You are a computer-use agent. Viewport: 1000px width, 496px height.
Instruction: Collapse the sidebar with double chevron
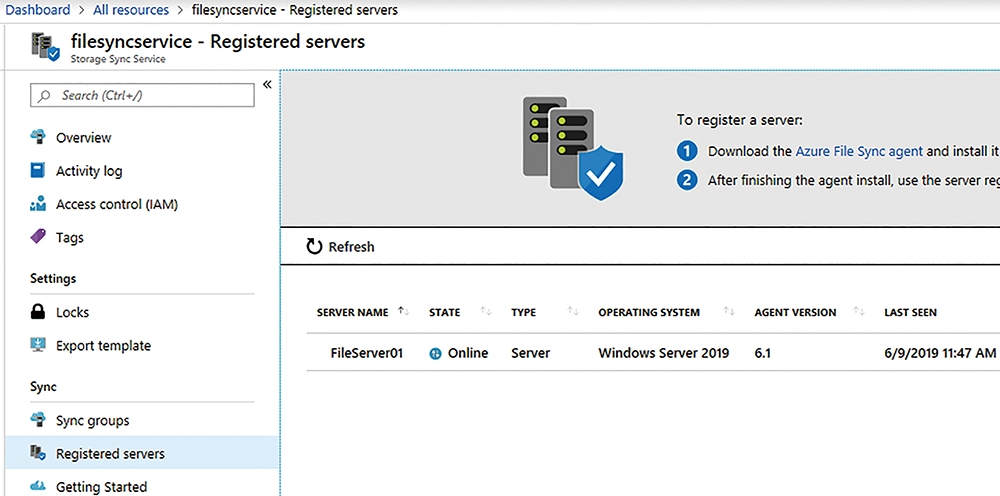click(x=267, y=85)
